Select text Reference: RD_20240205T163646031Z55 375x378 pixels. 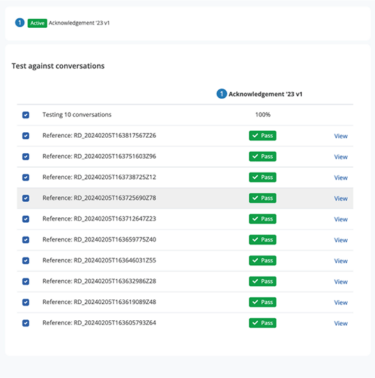click(x=99, y=261)
